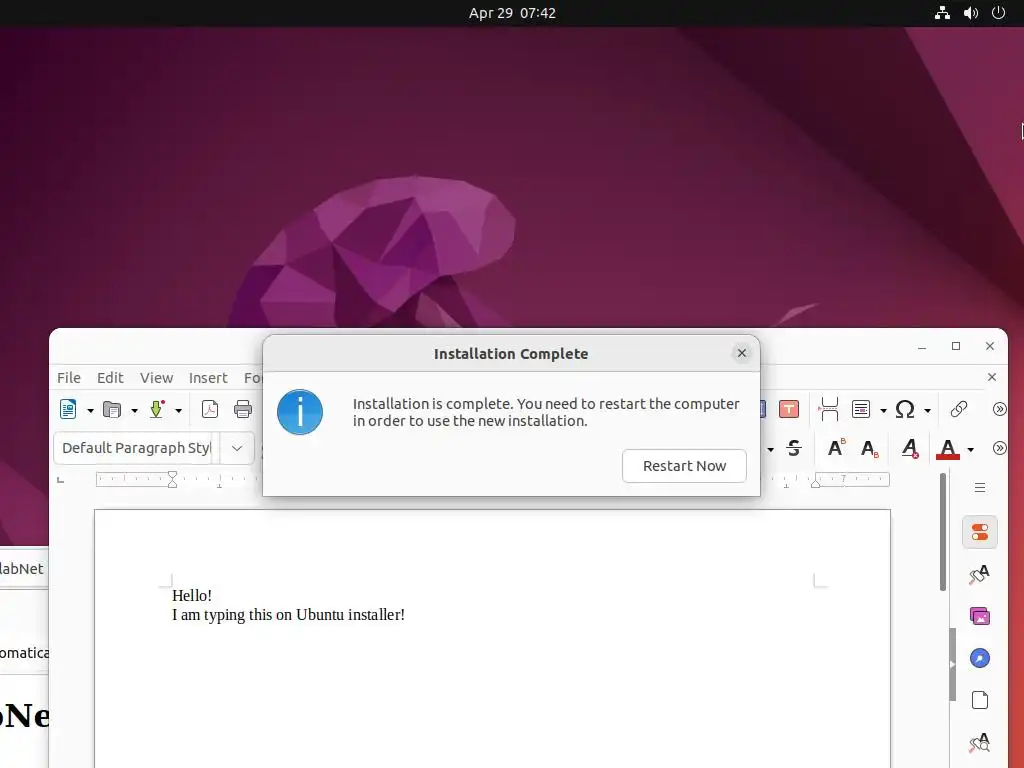
Task: Apply superscript formatting icon
Action: click(x=836, y=448)
